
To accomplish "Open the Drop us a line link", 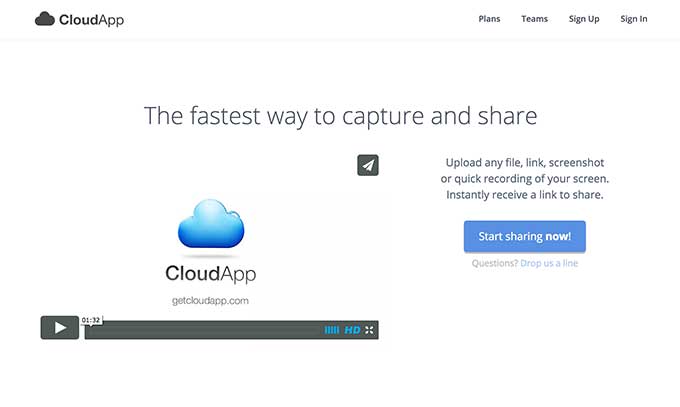I will tap(549, 263).
